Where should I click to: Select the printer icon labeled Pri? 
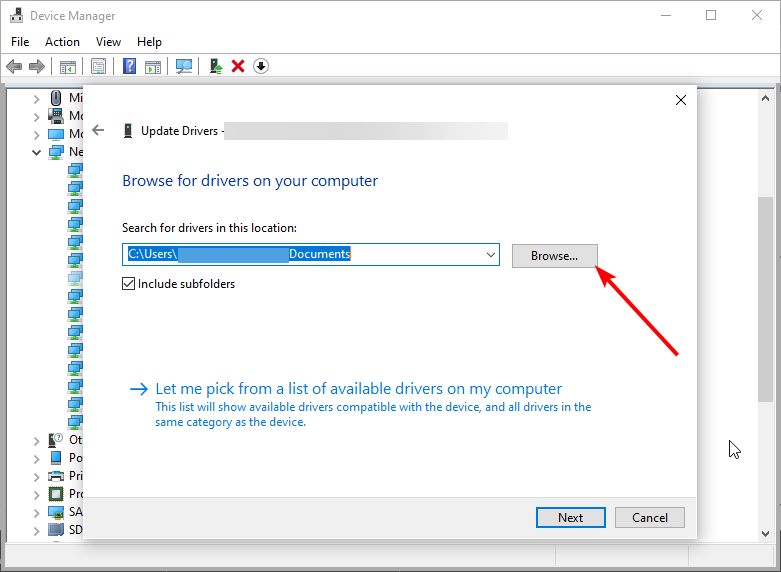point(56,476)
